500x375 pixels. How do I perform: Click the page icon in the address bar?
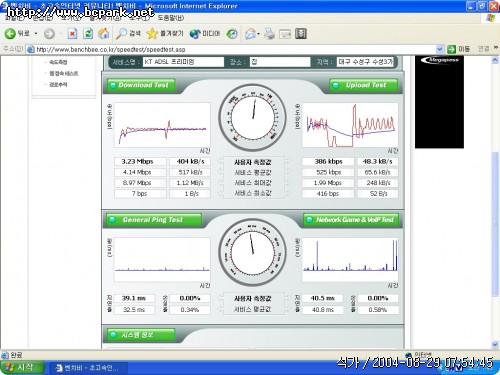coord(31,49)
